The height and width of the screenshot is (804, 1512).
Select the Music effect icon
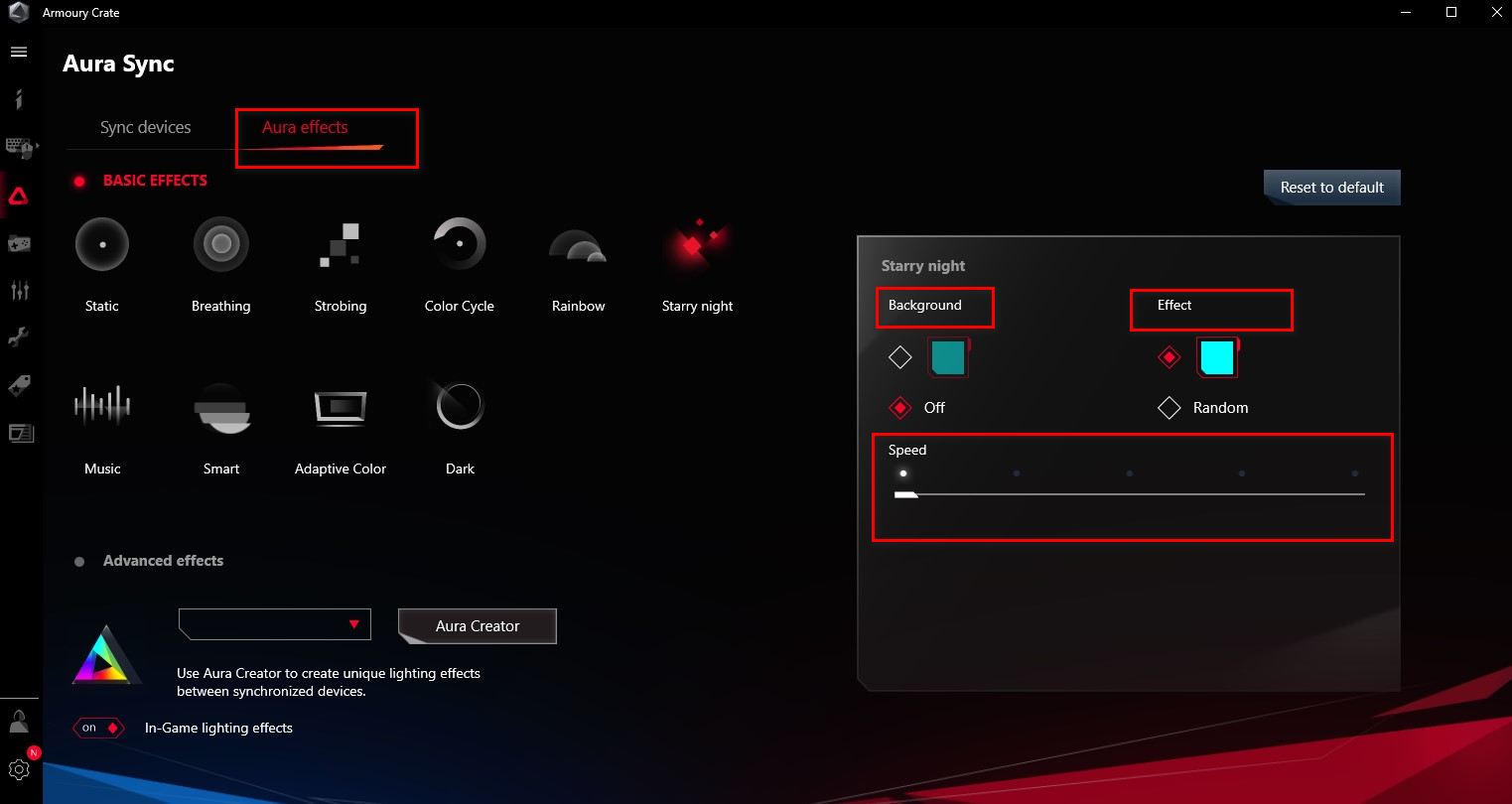[102, 405]
